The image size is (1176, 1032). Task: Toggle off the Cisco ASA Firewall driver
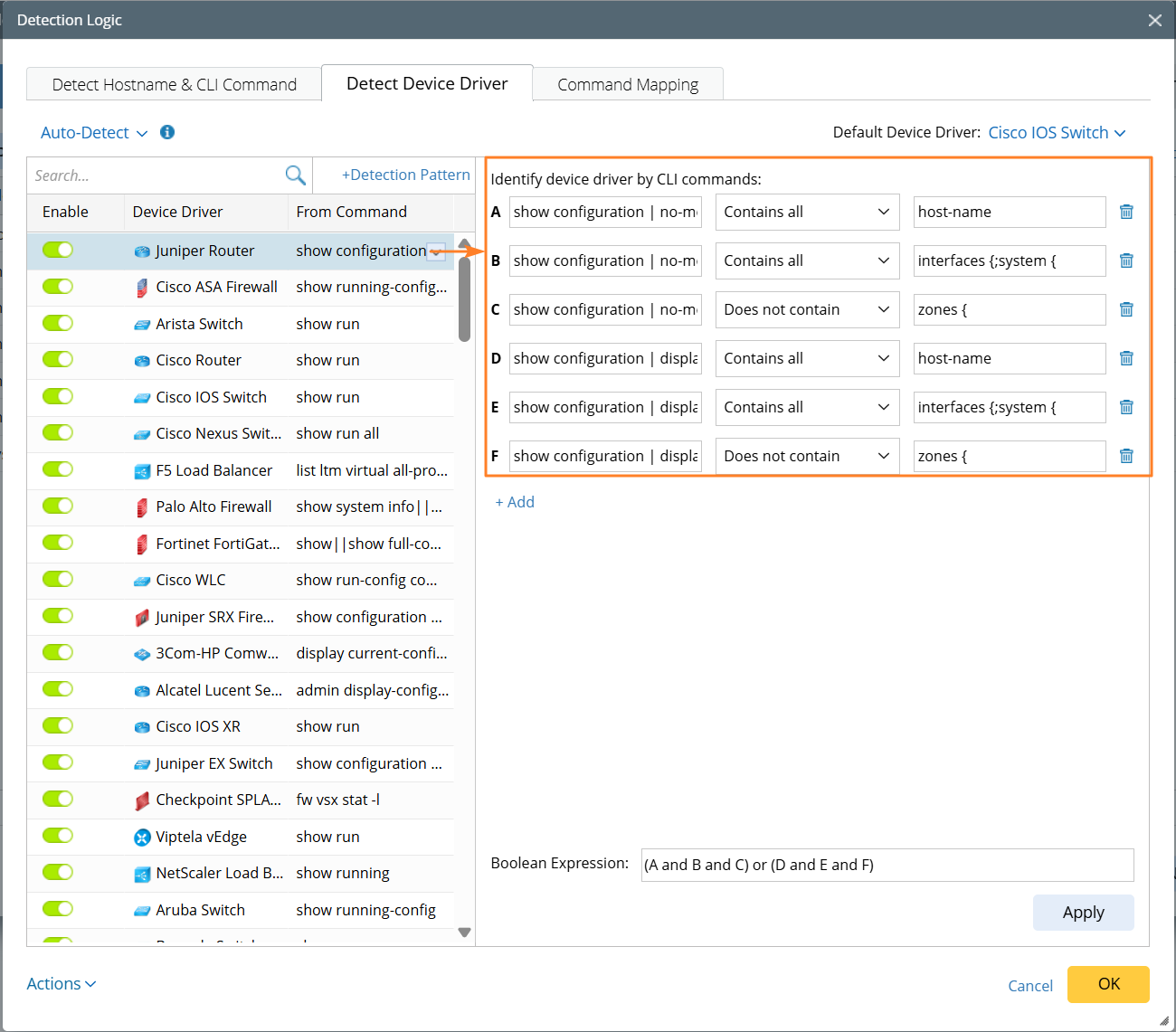click(x=58, y=287)
